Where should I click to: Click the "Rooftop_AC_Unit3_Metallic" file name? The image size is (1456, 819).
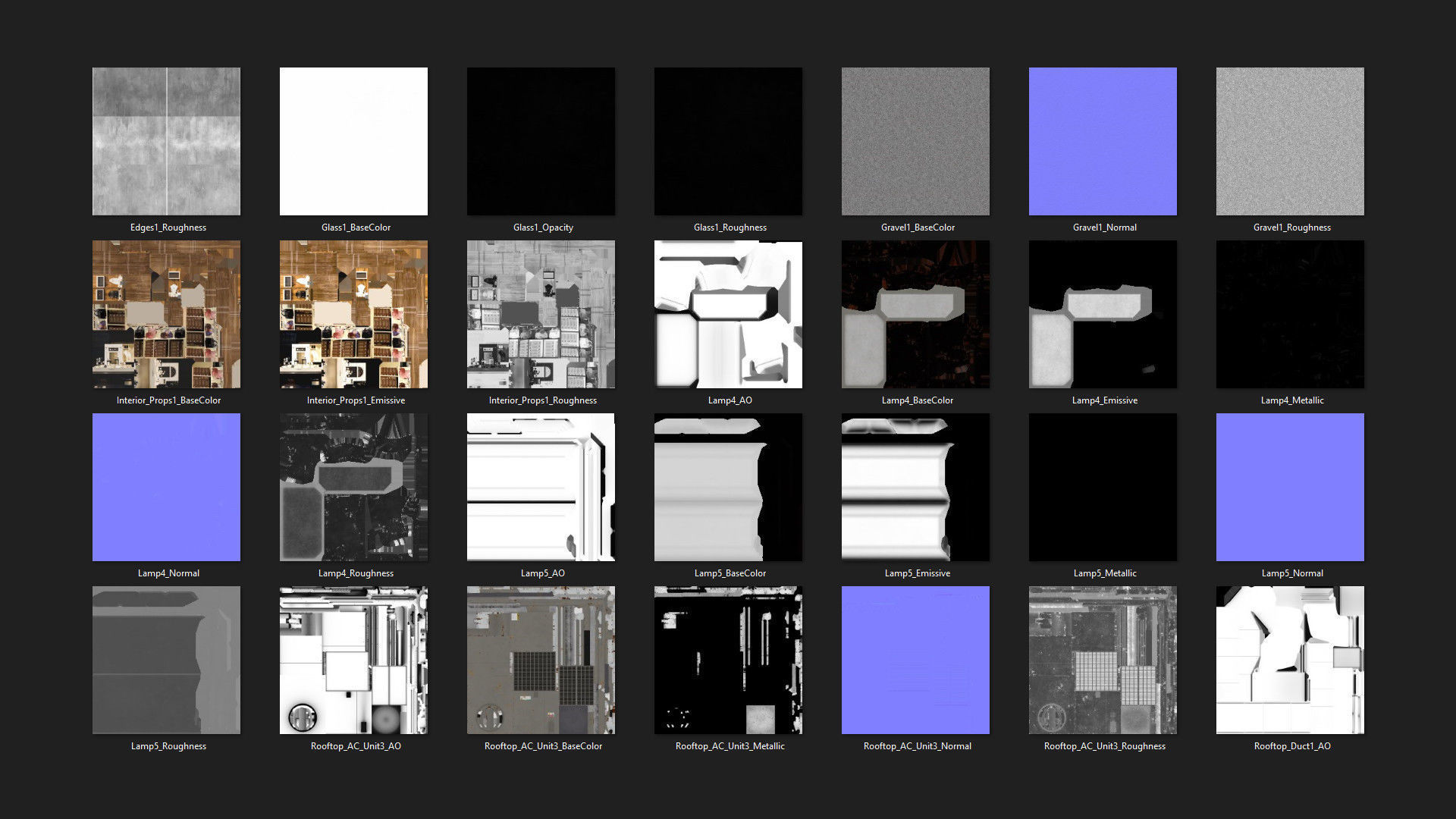[730, 746]
